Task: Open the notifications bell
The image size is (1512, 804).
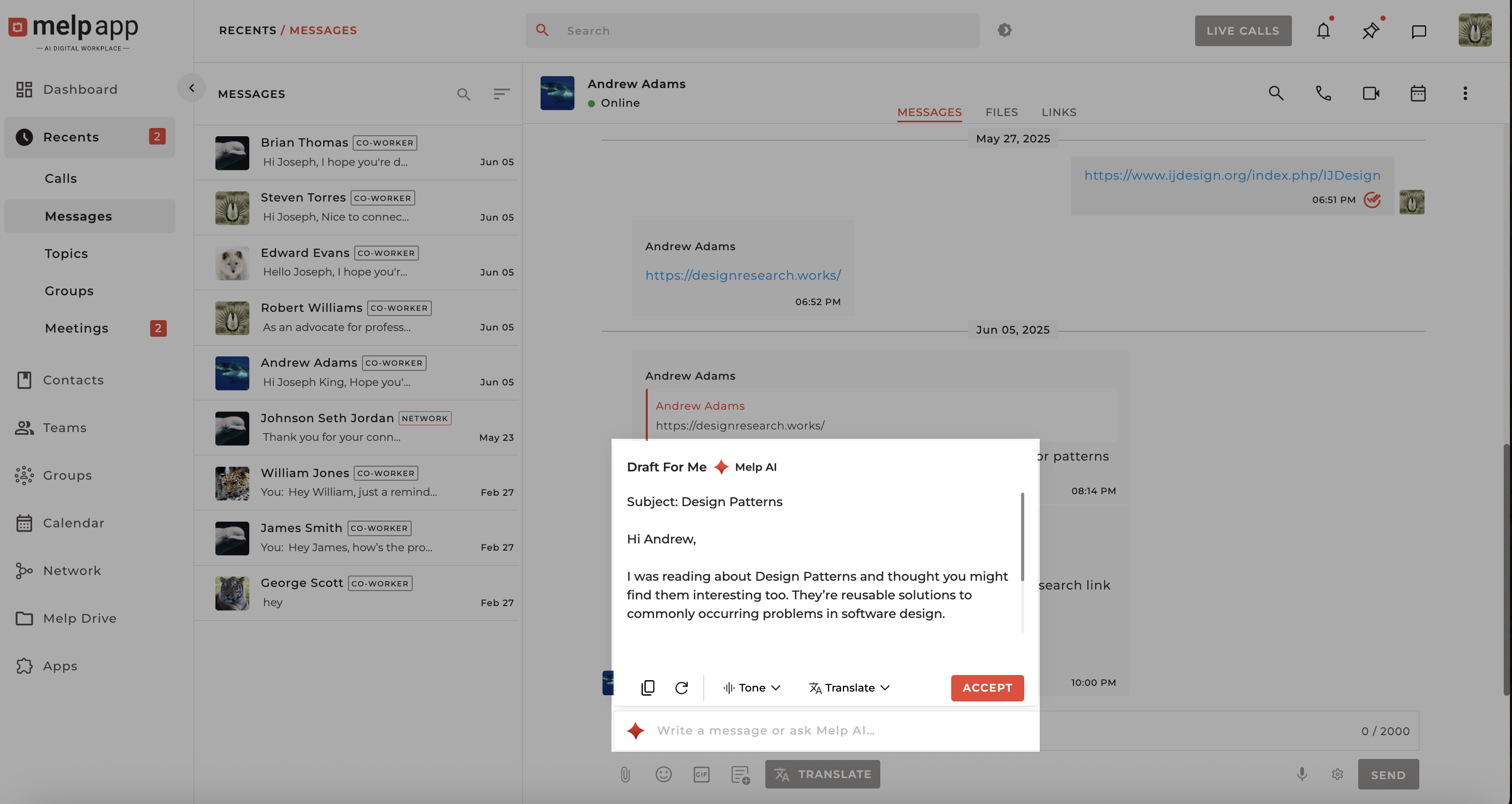Action: tap(1323, 31)
